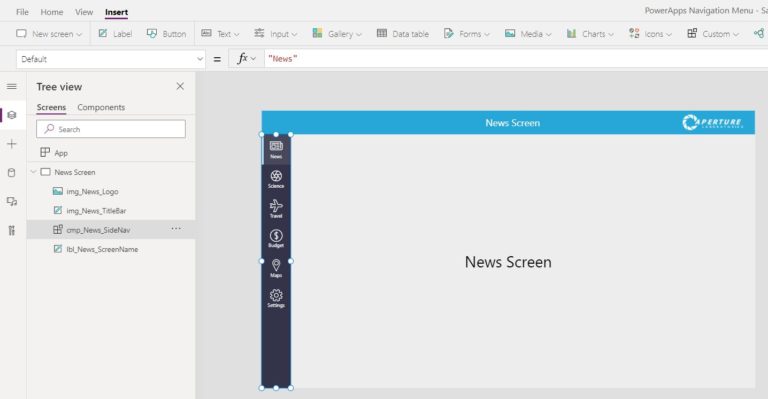Open the Advanced tools icon in left rail
The height and width of the screenshot is (399, 768).
click(x=12, y=231)
